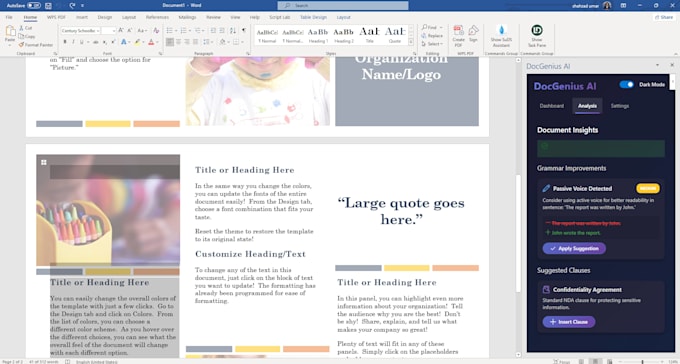The height and width of the screenshot is (364, 680).
Task: Toggle italic formatting
Action: tap(73, 42)
